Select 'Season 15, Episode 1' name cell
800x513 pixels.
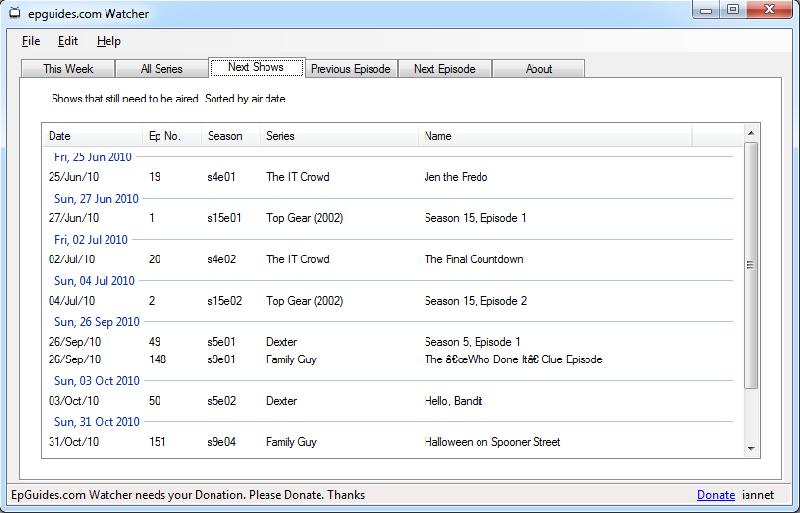tap(475, 218)
